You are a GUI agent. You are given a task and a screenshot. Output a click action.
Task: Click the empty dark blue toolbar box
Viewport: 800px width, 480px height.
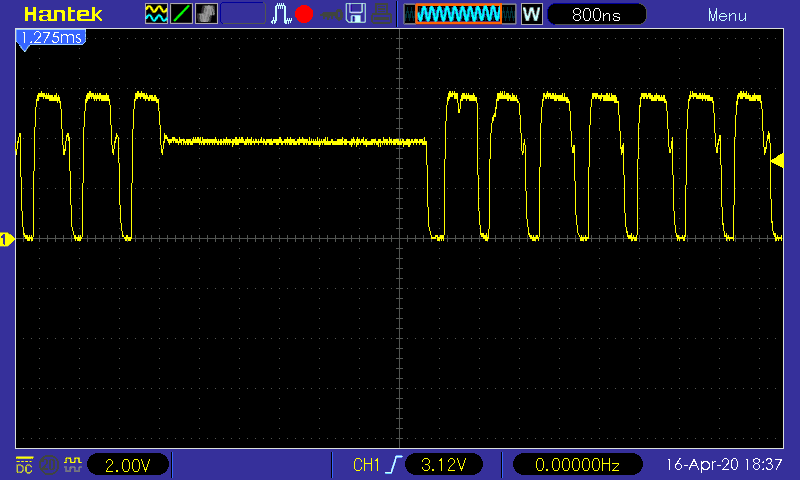click(x=243, y=14)
